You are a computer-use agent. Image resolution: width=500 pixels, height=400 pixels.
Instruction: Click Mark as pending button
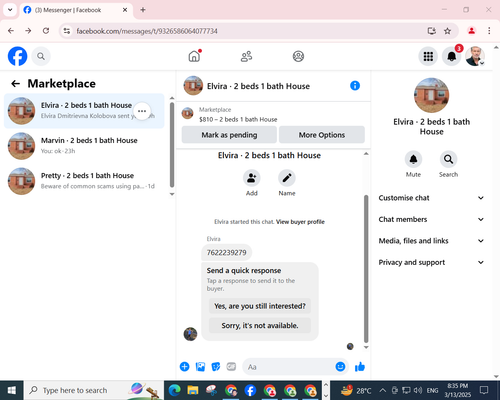(229, 135)
